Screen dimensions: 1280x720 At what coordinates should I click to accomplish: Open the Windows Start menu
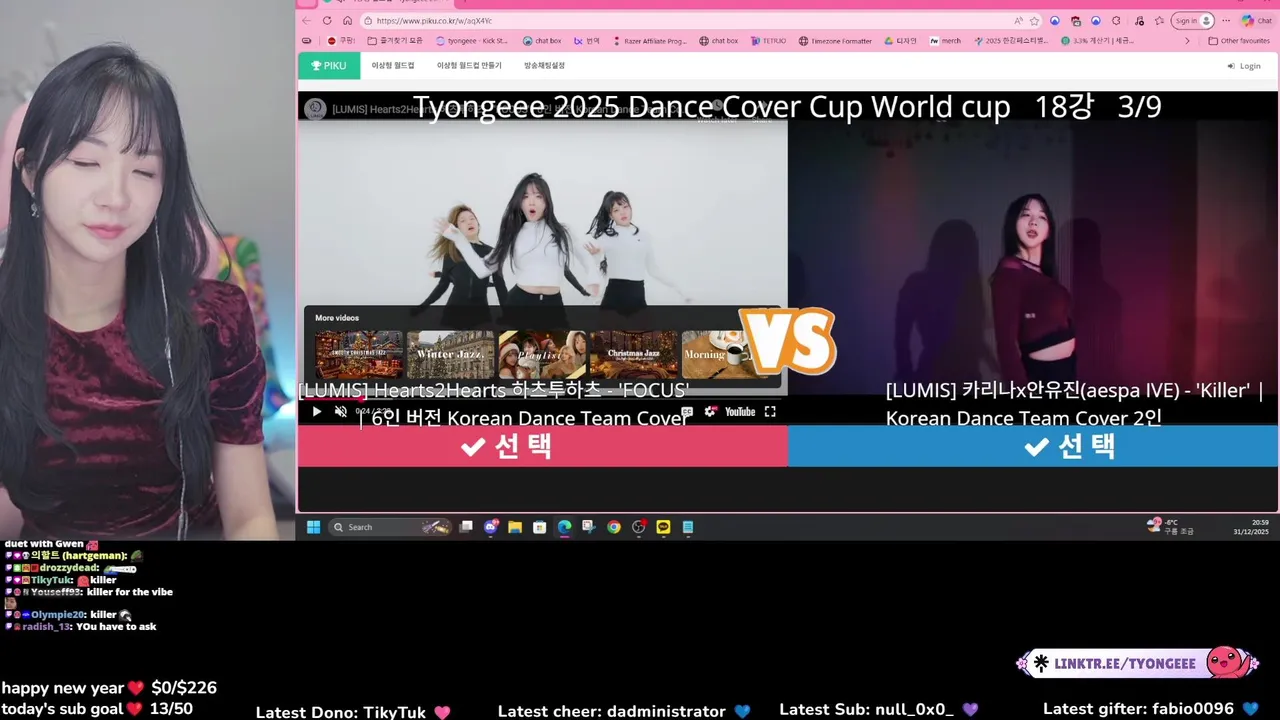pos(313,527)
